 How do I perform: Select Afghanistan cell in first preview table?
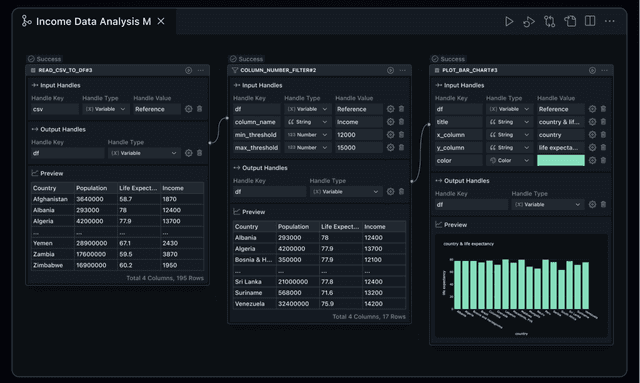[x=53, y=199]
